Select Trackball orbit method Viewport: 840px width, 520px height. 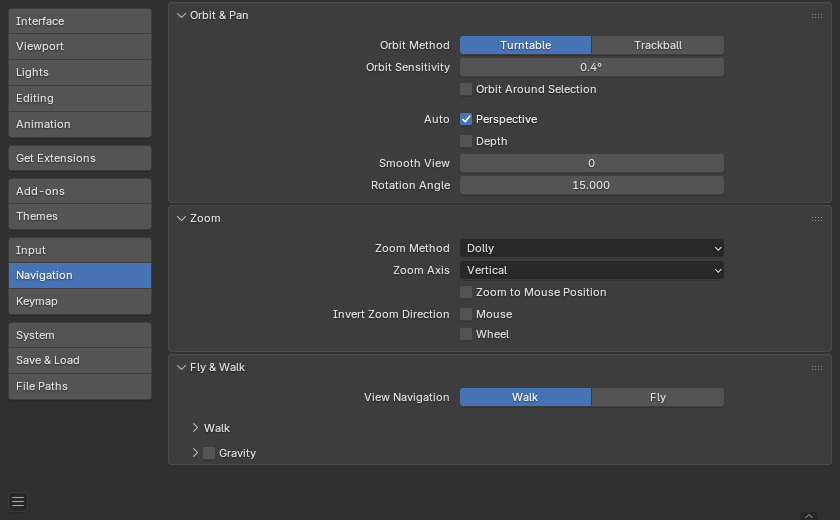[658, 45]
